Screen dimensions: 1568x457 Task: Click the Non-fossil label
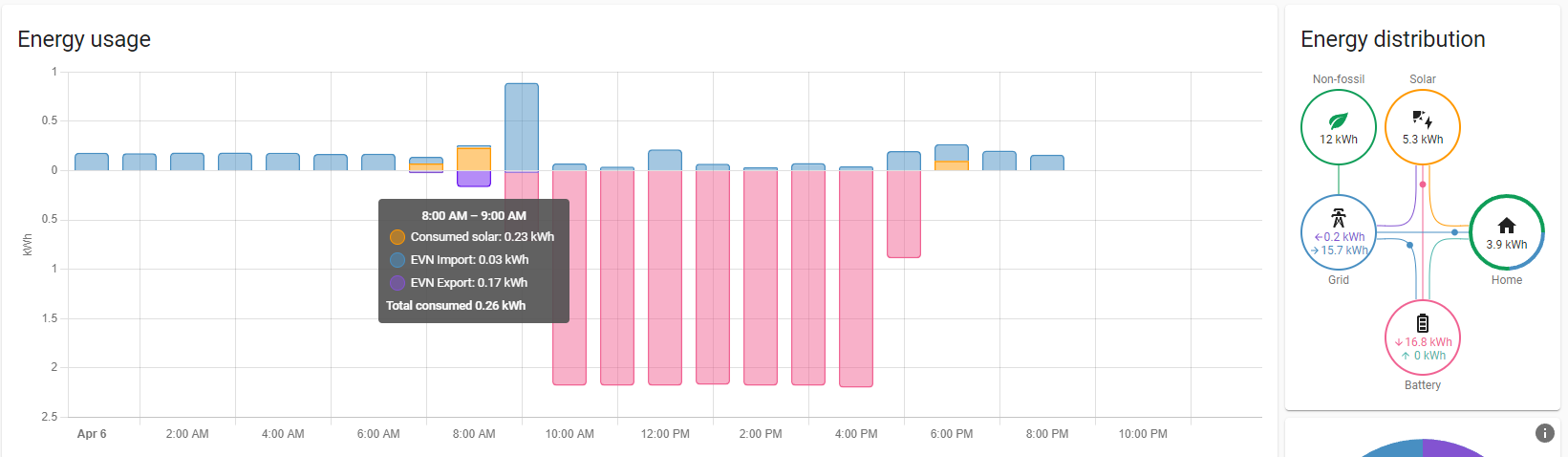(x=1339, y=79)
